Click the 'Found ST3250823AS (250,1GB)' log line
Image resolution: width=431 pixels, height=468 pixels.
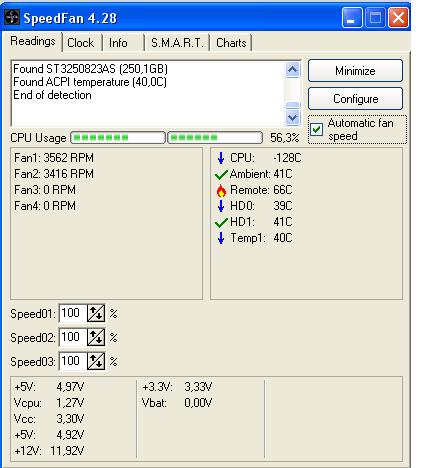90,69
